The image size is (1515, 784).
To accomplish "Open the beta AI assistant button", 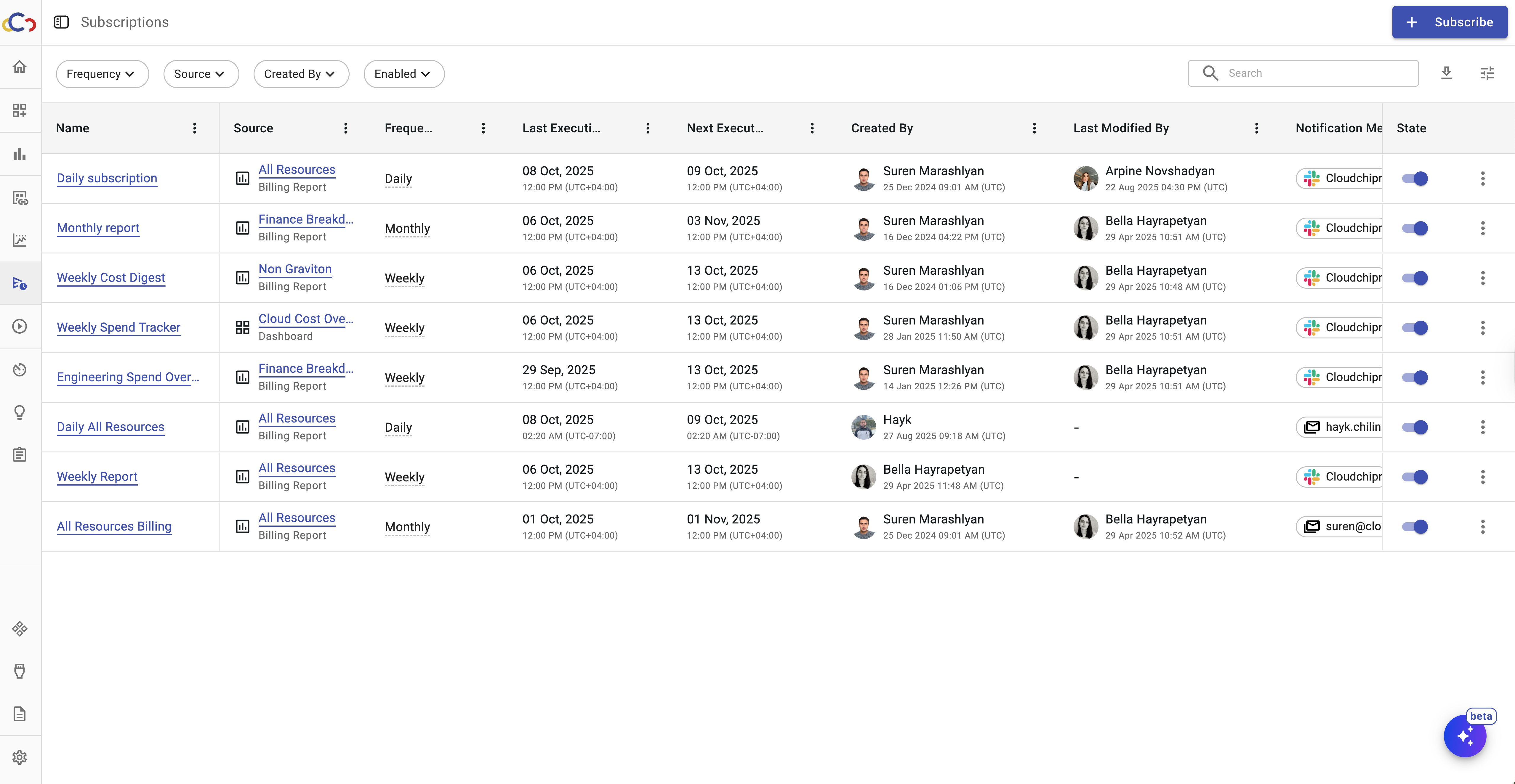I will point(1464,736).
